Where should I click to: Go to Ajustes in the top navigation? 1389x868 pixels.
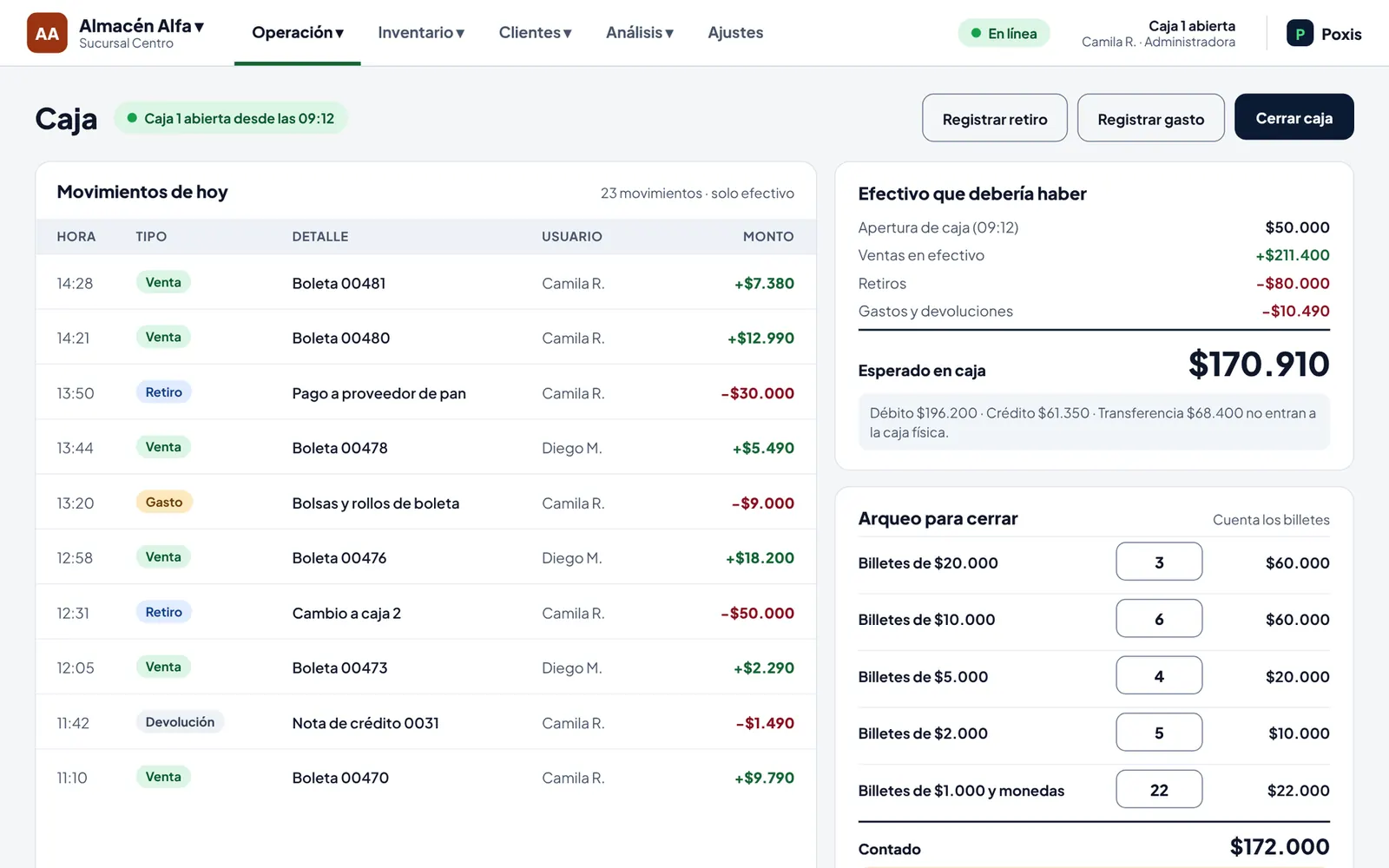point(735,33)
